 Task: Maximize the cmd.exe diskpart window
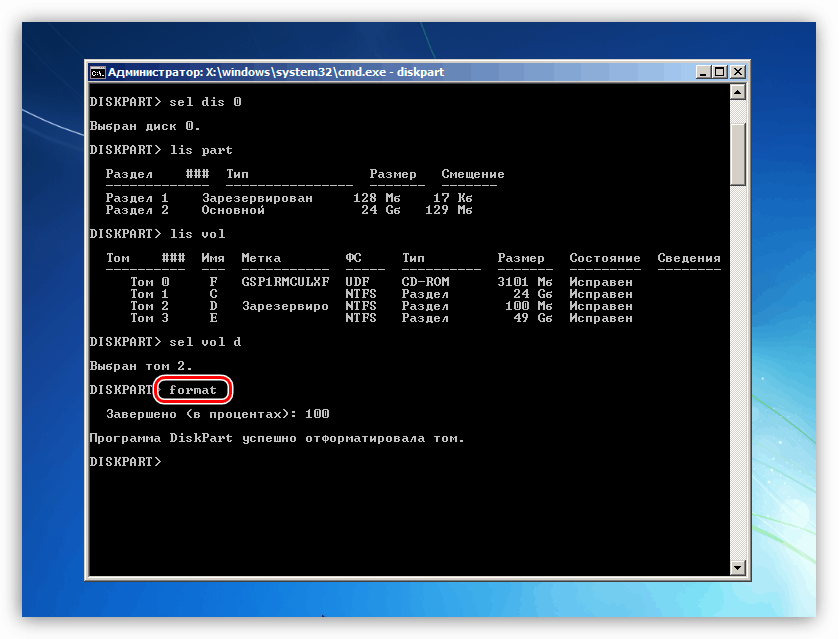point(720,72)
